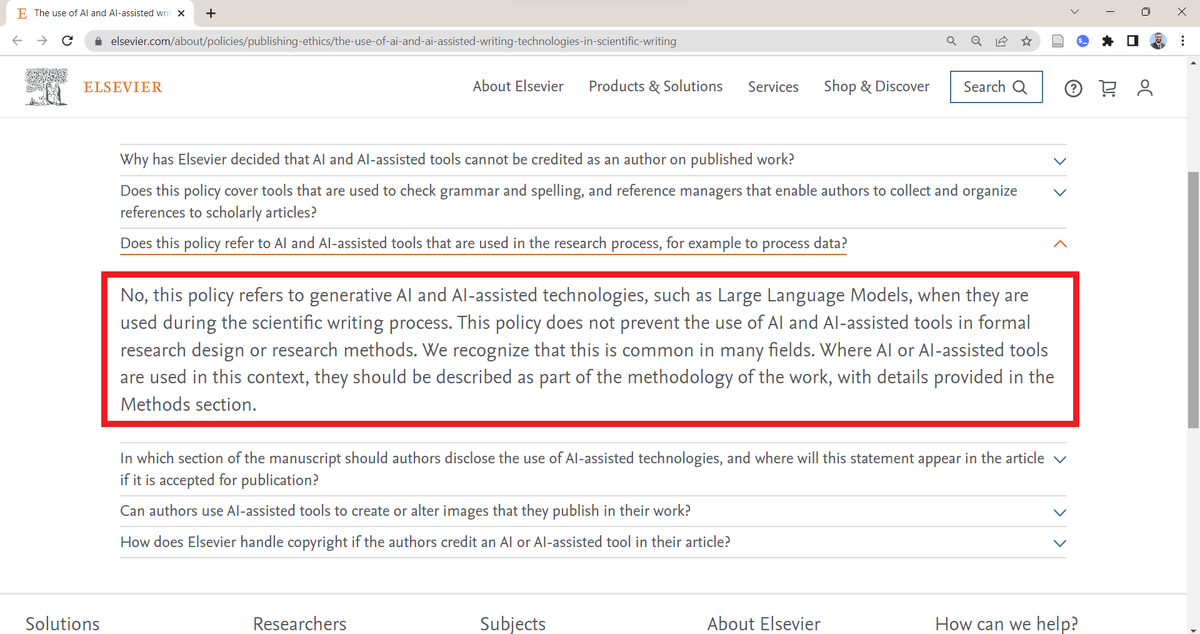Open the shopping cart icon
The image size is (1200, 634).
coord(1108,88)
